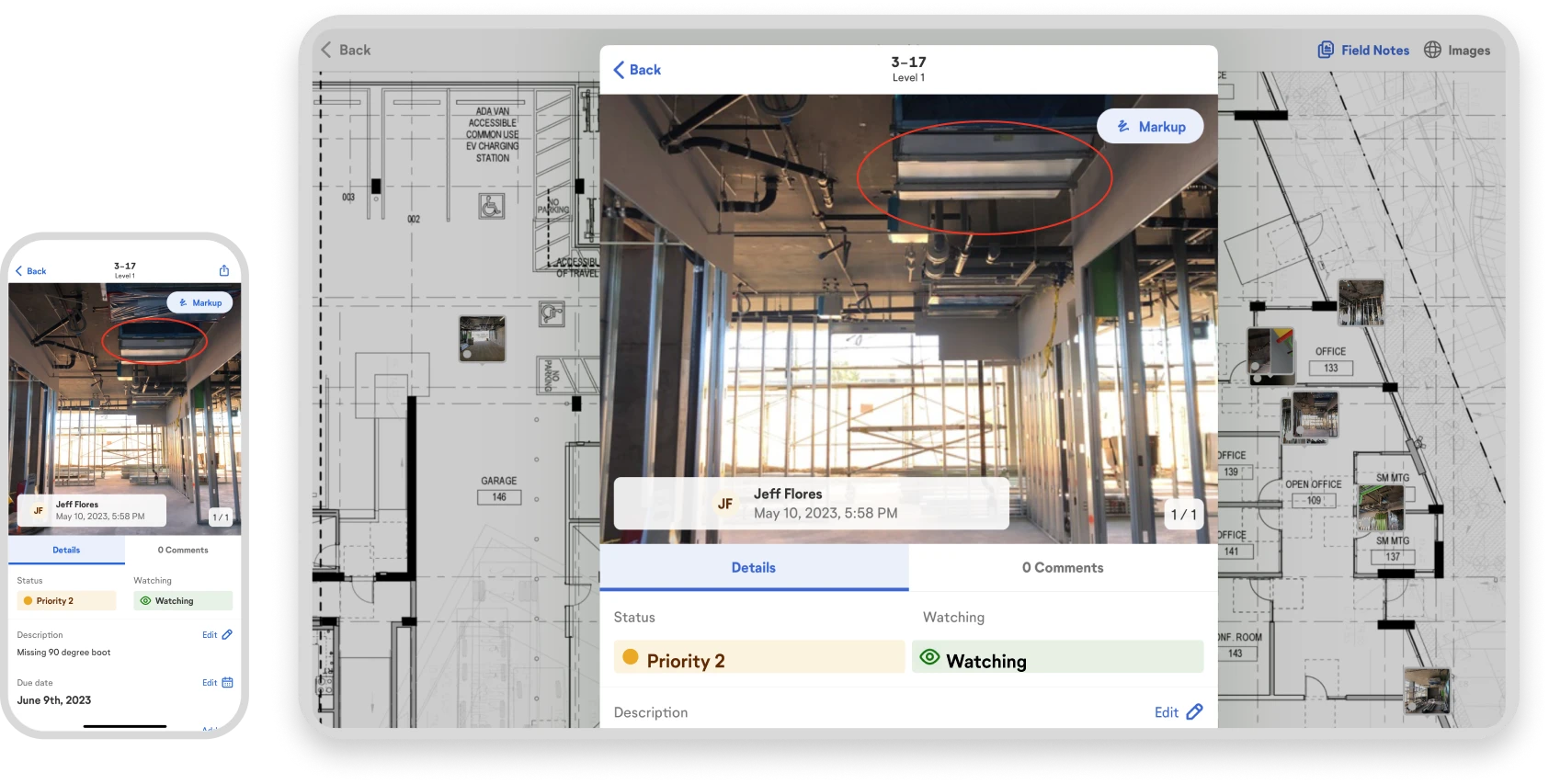Click pencil Edit icon in phone Description
Viewport: 1549px width, 784px height.
tap(227, 635)
